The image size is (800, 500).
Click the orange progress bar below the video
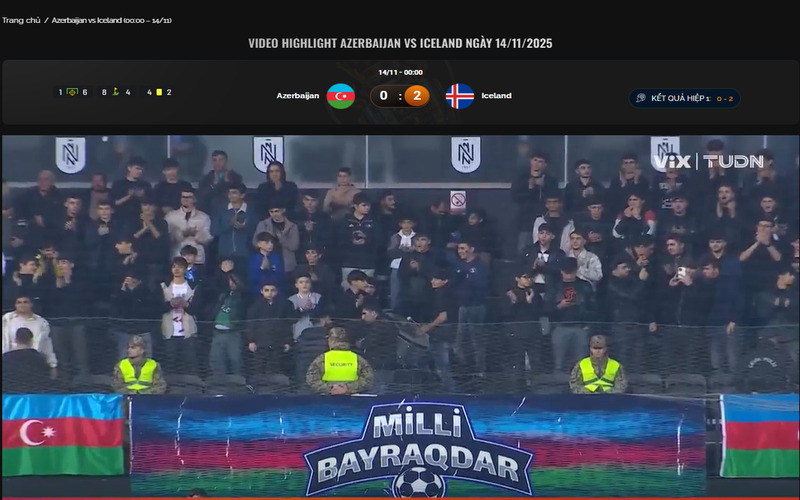400,498
